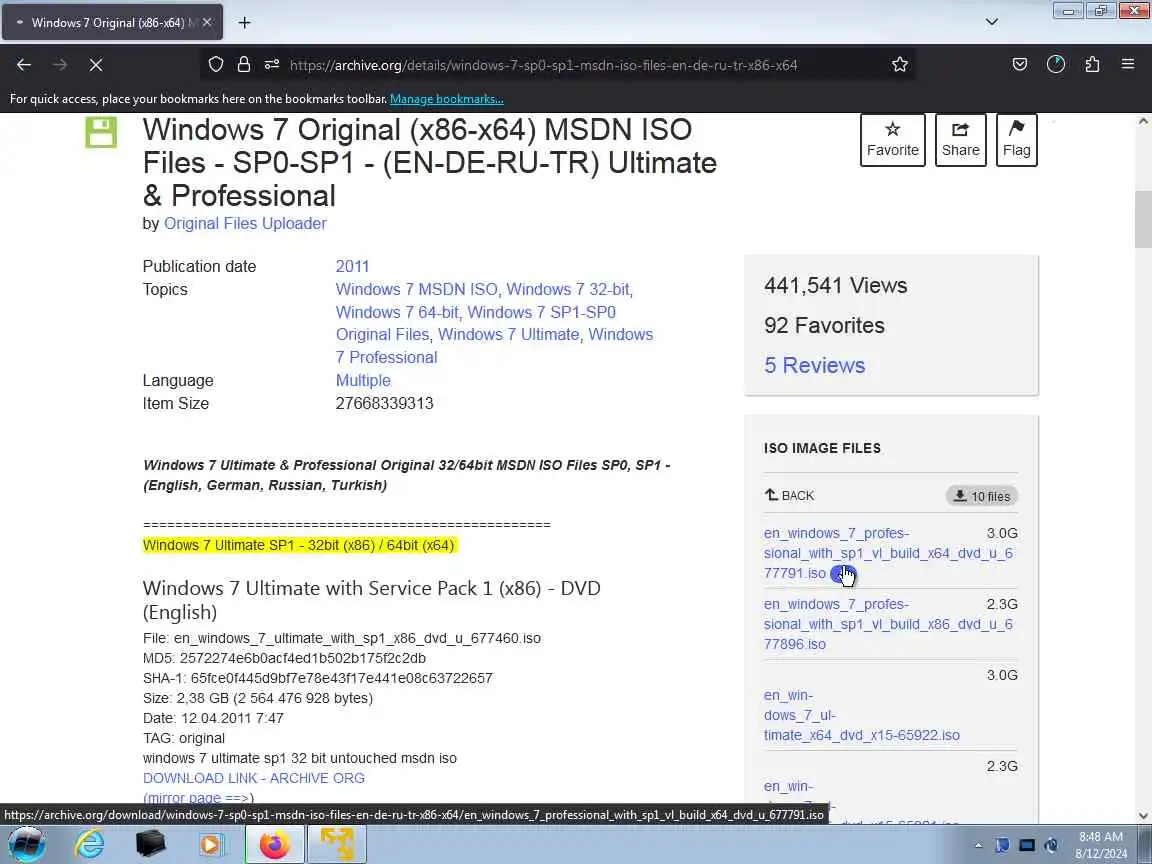
Task: Open Windows Media Player from taskbar
Action: pyautogui.click(x=212, y=844)
